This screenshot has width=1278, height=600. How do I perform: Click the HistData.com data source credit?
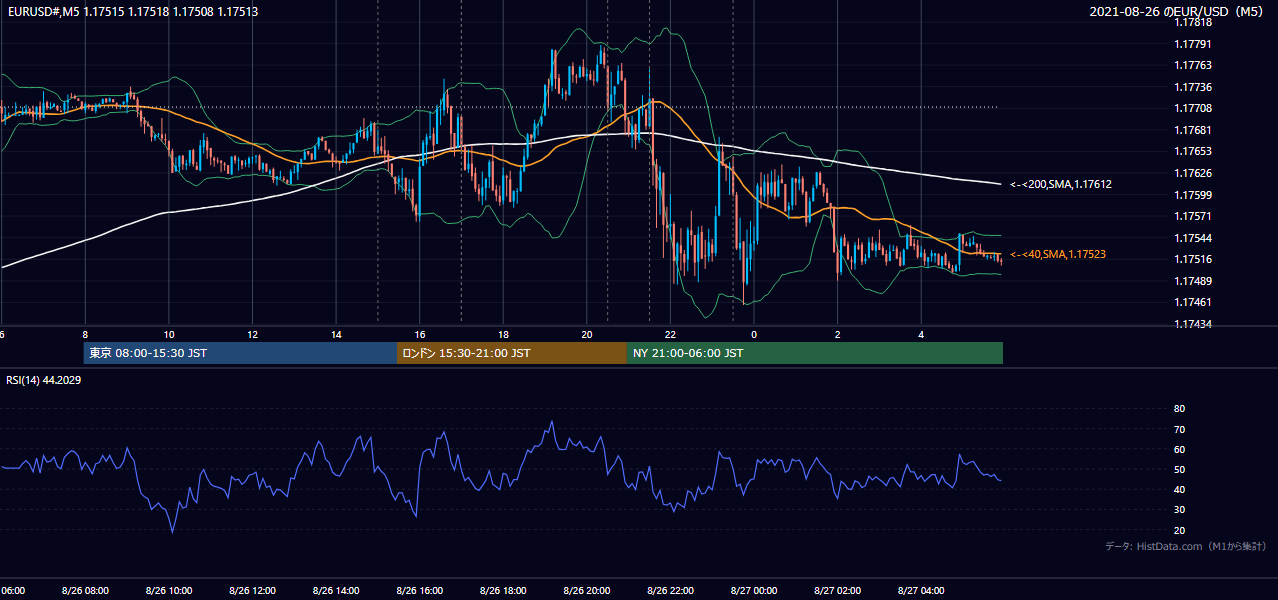pos(1185,547)
